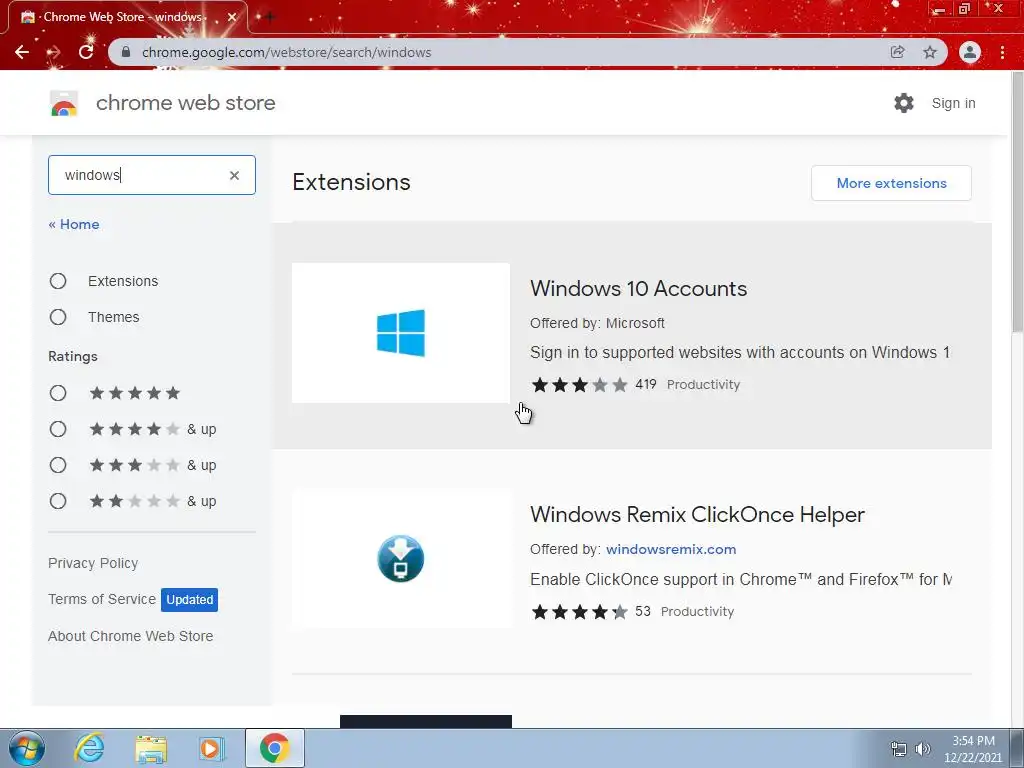Click the star rating for ClickOnce Helper
Viewport: 1024px width, 768px height.
coord(579,612)
